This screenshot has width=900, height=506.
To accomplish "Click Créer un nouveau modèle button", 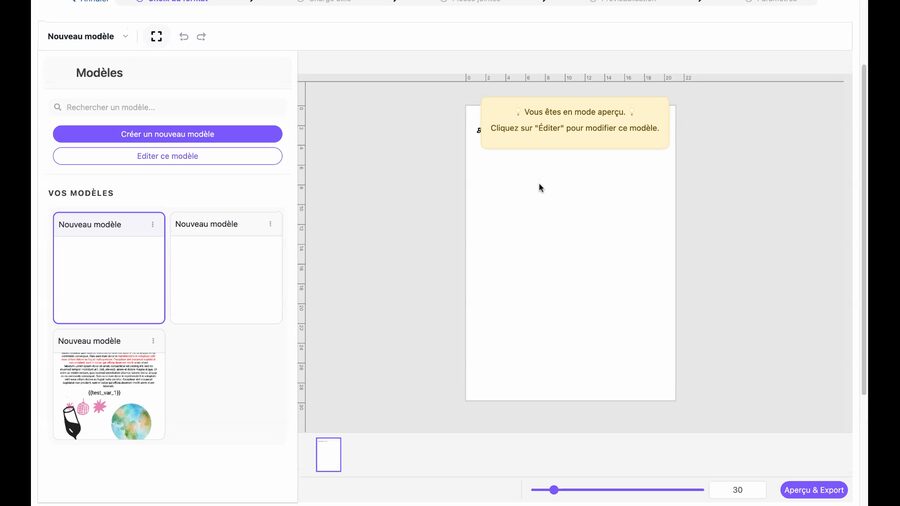I will (168, 134).
